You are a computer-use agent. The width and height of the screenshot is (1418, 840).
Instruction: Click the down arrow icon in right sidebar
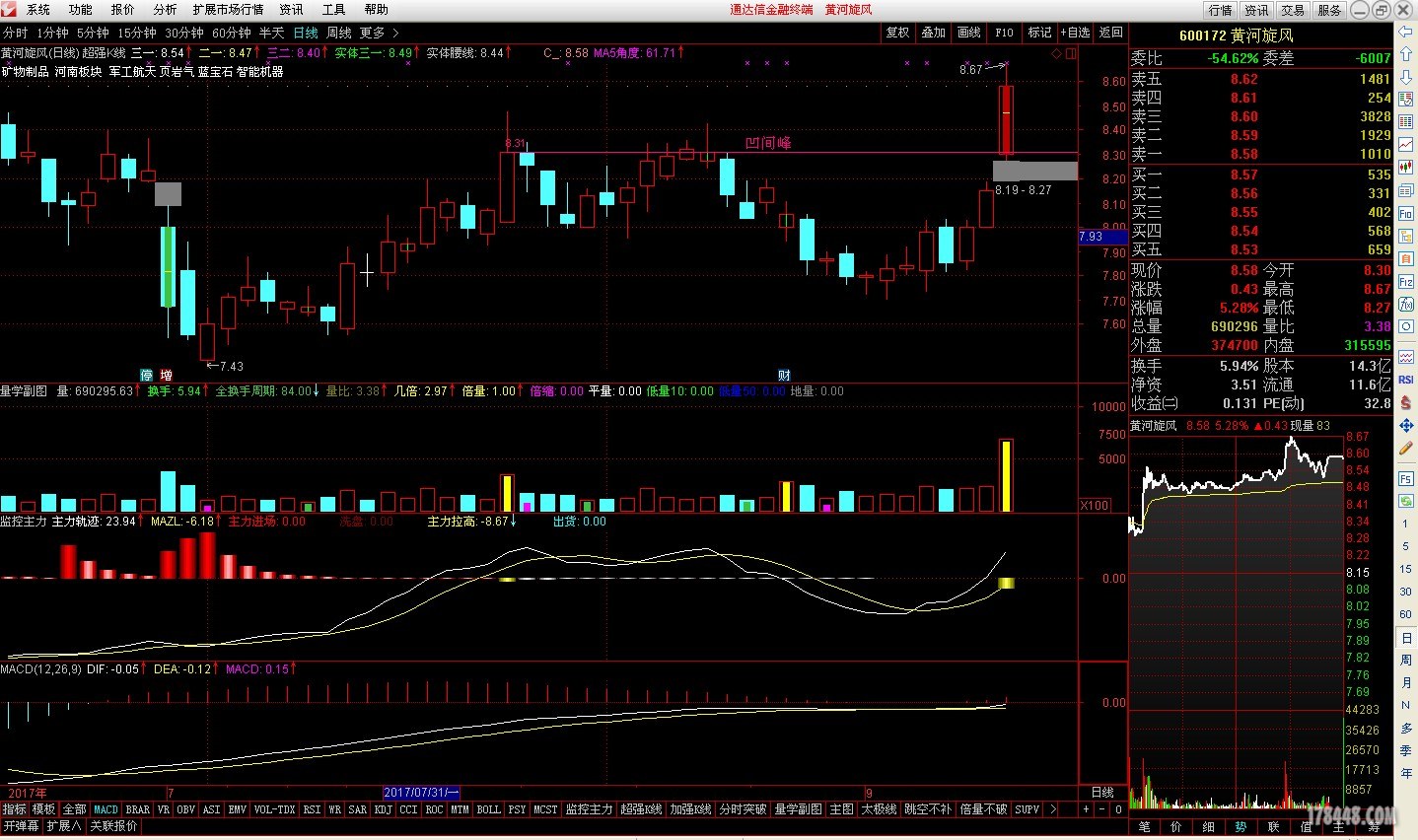(x=1406, y=75)
